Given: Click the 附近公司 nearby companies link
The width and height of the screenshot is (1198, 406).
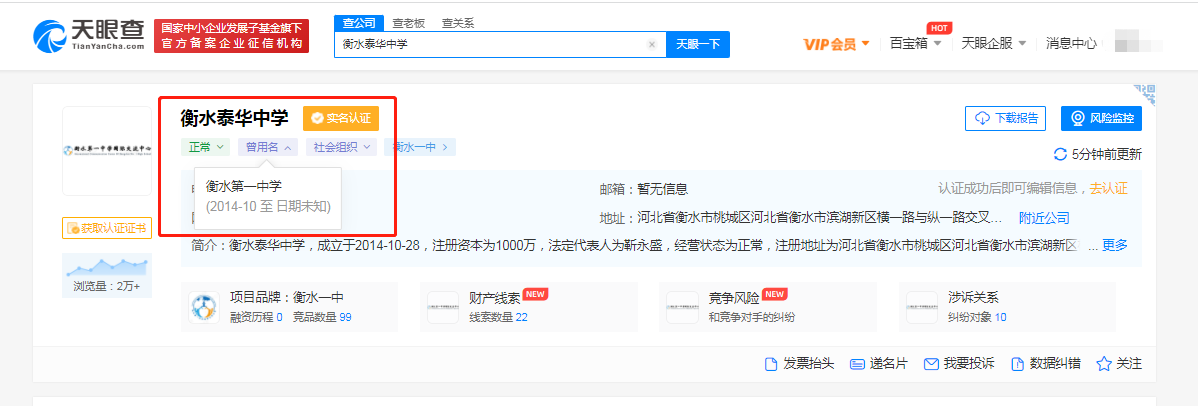Looking at the screenshot, I should tap(1044, 218).
